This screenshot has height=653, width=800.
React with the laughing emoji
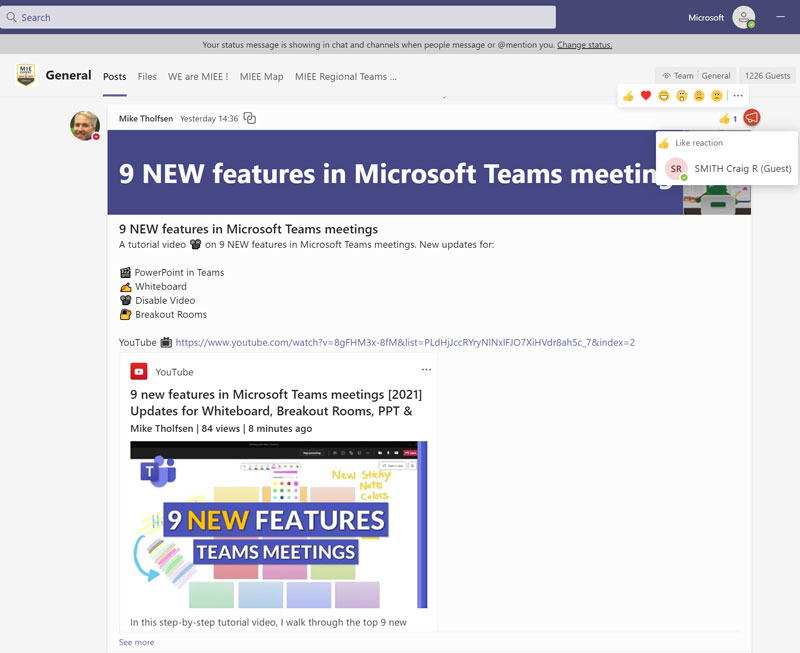(663, 95)
